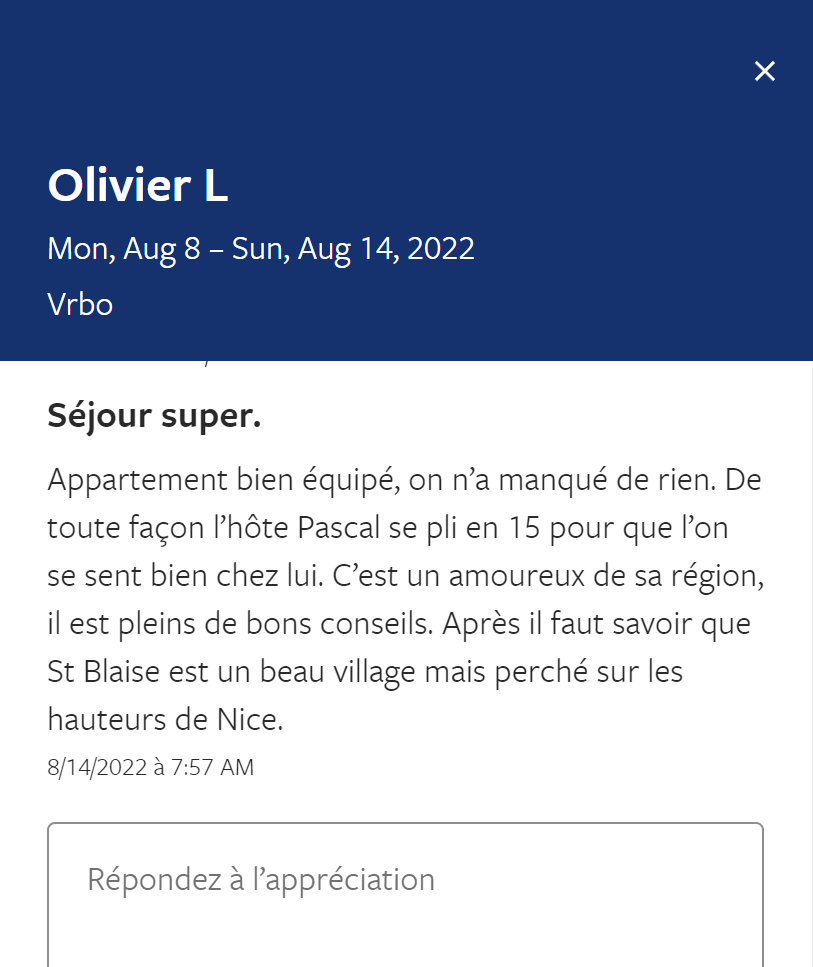The height and width of the screenshot is (967, 813).
Task: Click the review title "Séjour super."
Action: click(x=154, y=416)
